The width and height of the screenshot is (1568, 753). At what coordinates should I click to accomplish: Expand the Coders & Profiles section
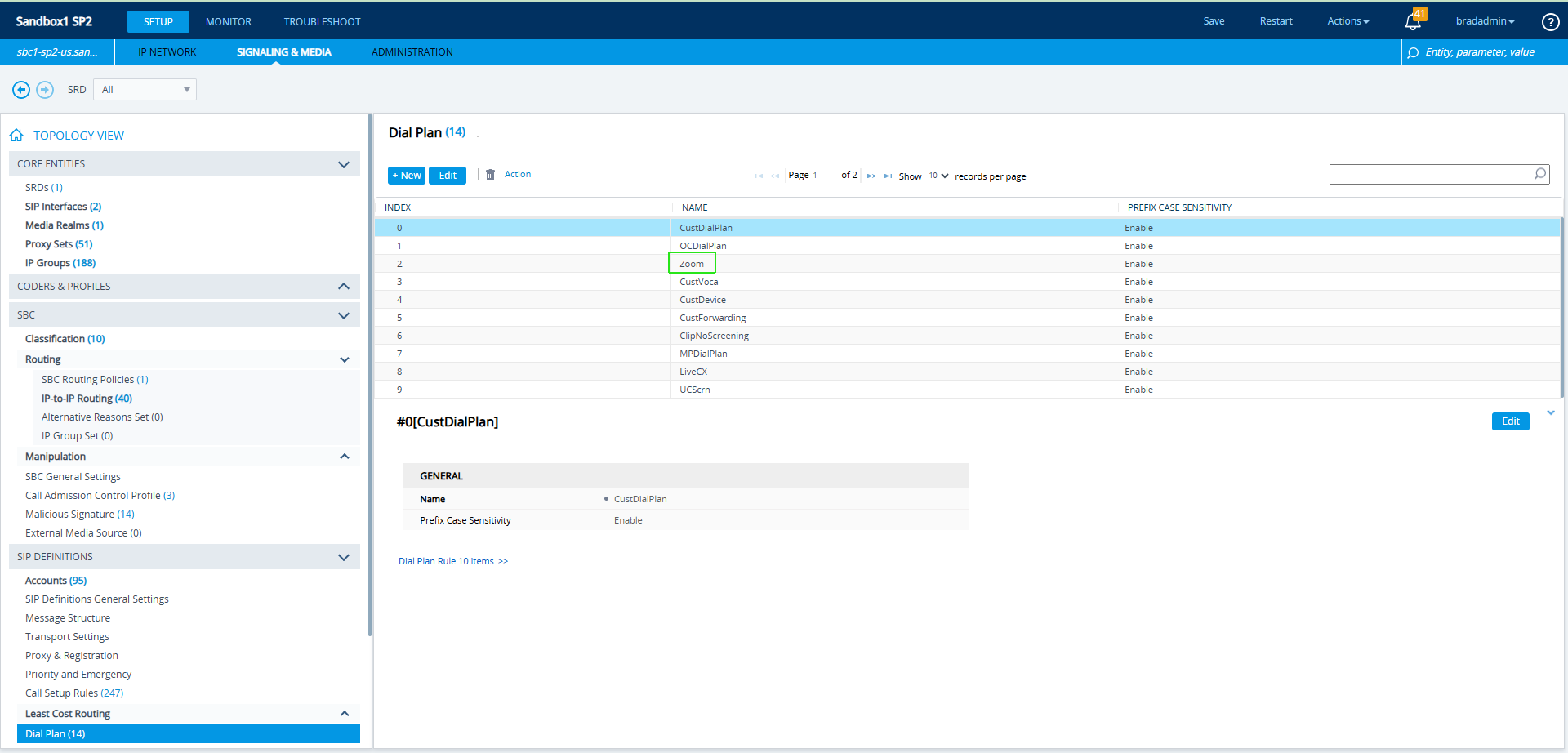tap(344, 287)
